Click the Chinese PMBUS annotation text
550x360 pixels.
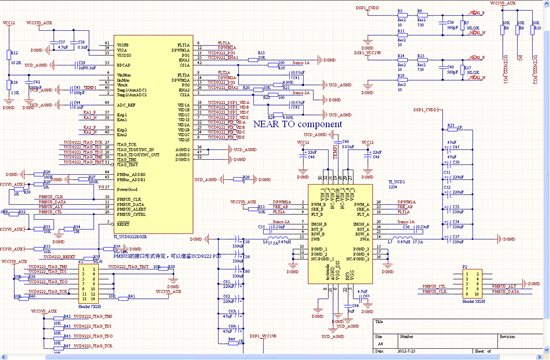[x=168, y=256]
